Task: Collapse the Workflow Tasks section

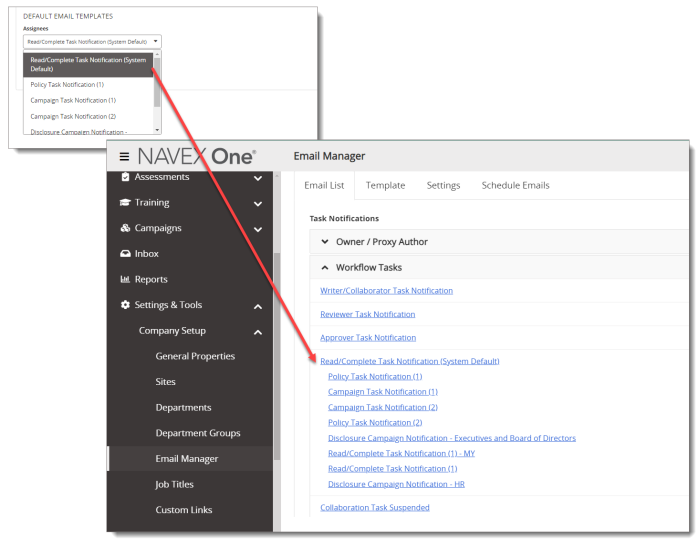Action: click(325, 268)
